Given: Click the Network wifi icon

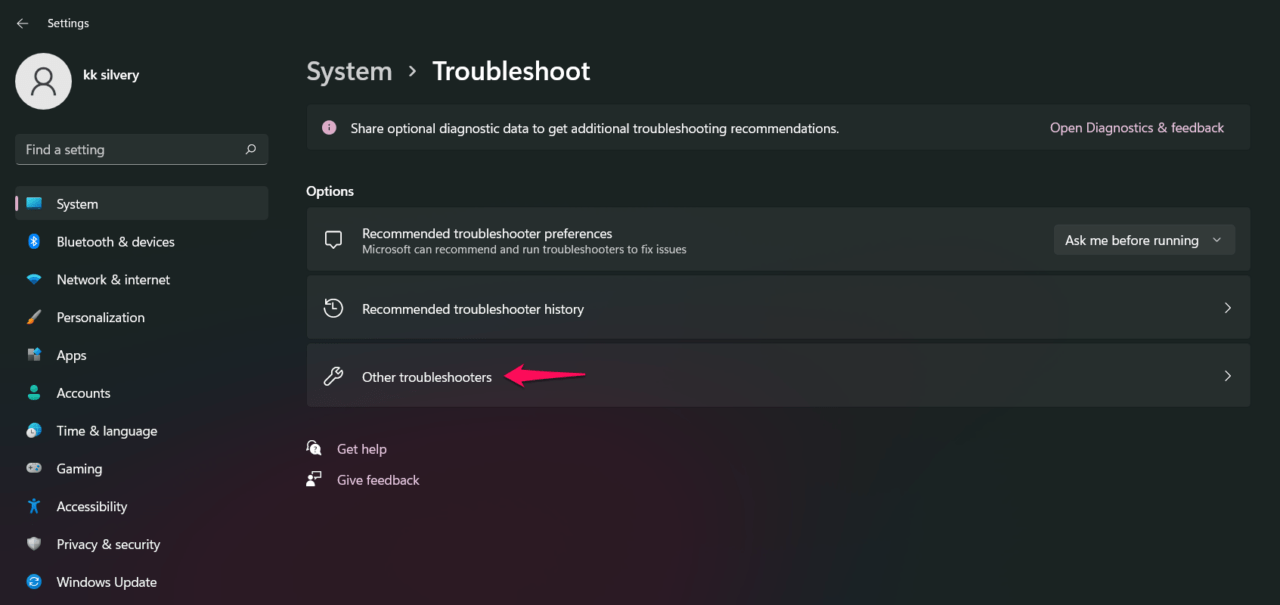Looking at the screenshot, I should [x=34, y=280].
